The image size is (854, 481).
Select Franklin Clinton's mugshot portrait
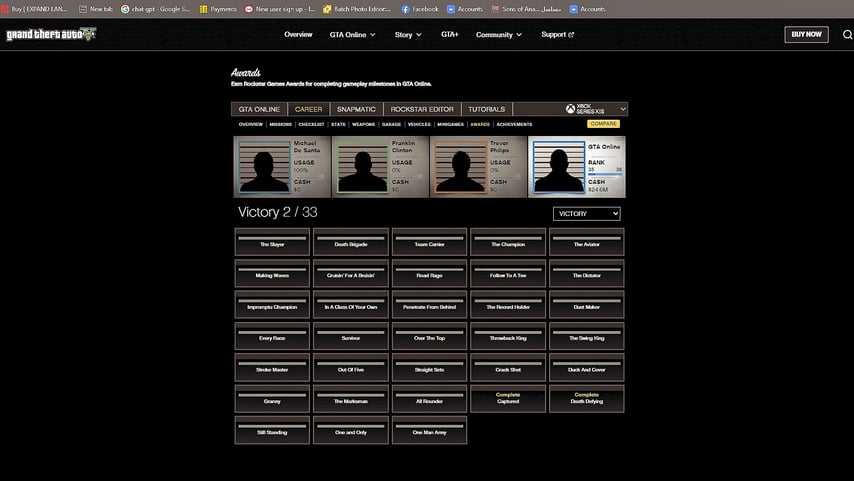362,167
